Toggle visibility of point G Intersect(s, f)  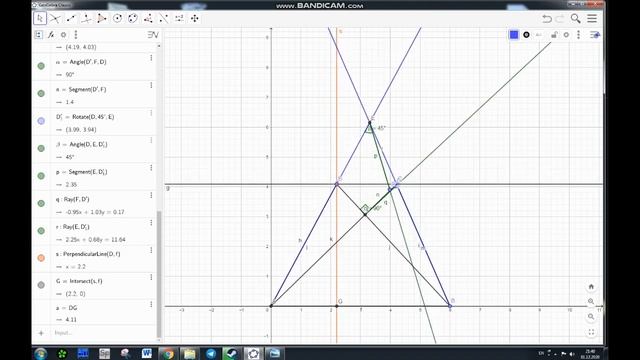click(x=41, y=285)
